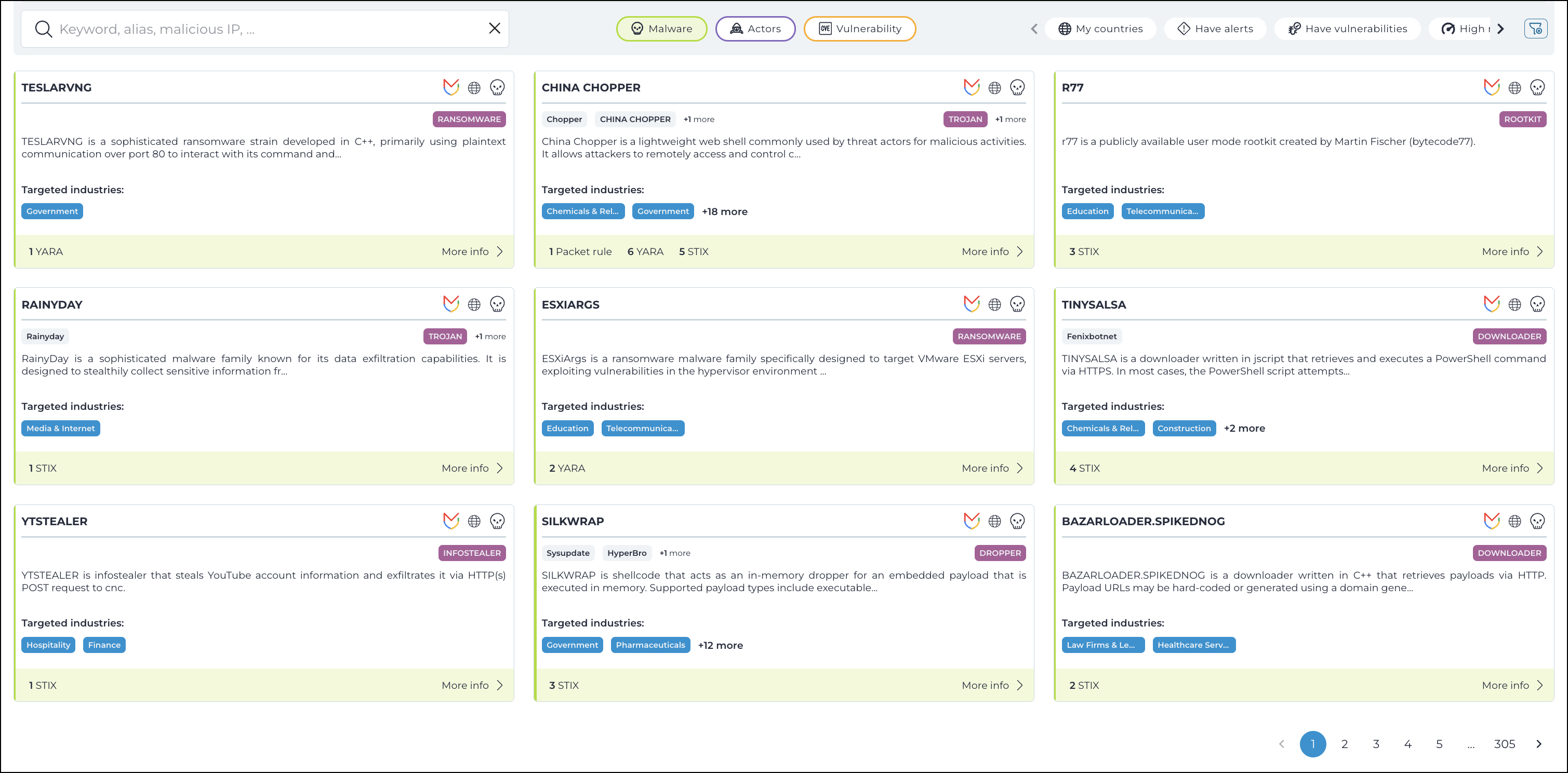Screen dimensions: 1568x773
Task: Open More info on TESLARVNG card
Action: pos(472,252)
